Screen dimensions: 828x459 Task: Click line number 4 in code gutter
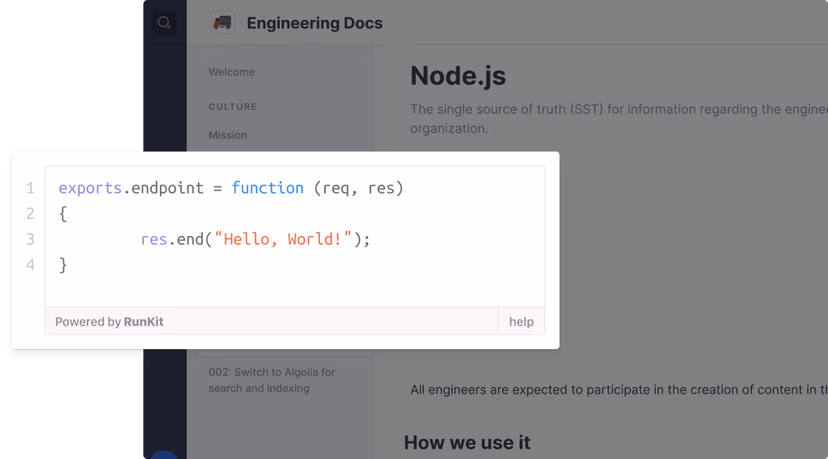[30, 265]
